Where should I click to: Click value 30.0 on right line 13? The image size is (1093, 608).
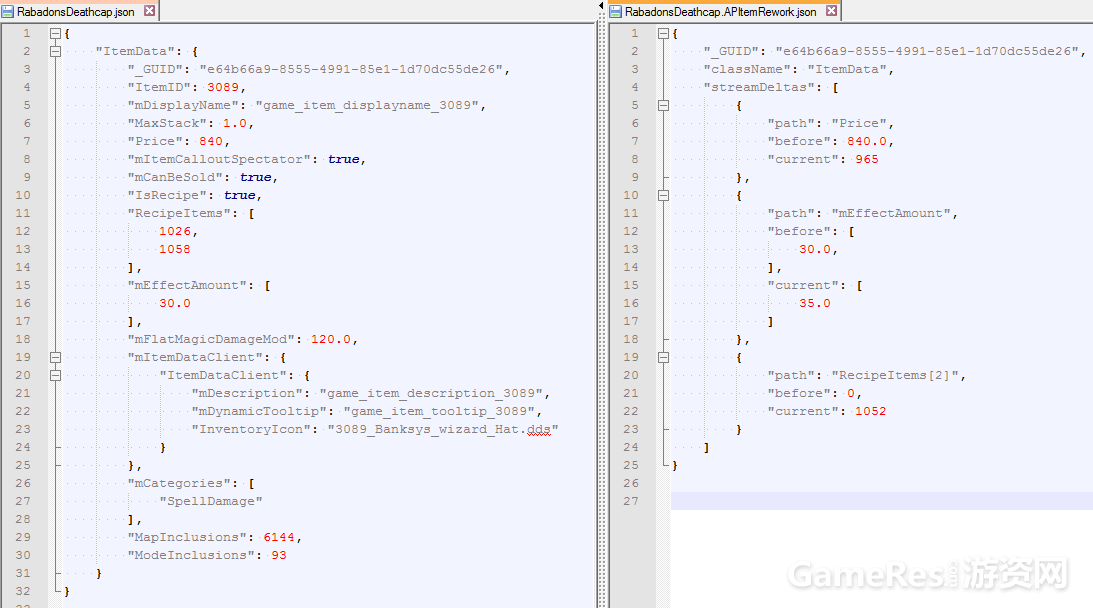815,250
